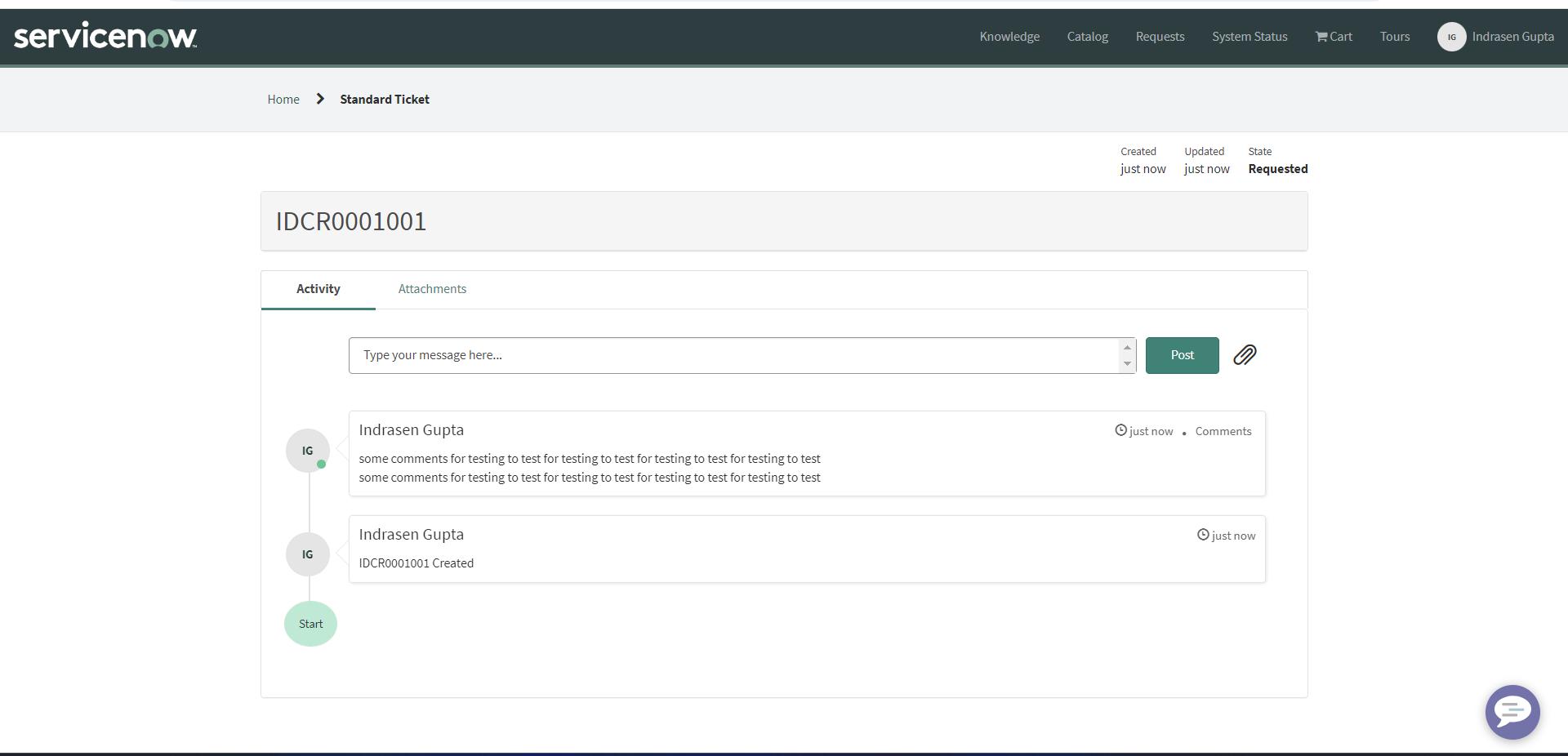Click the Created just now timestamp
1568x756 pixels.
click(x=1143, y=169)
